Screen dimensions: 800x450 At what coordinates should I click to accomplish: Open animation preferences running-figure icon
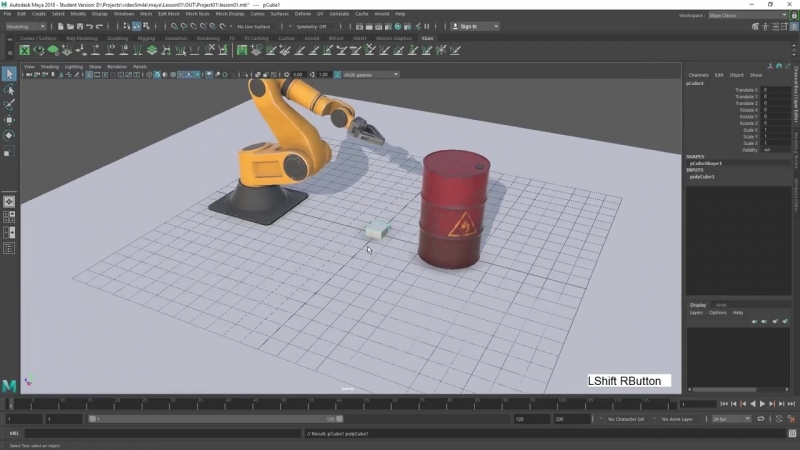(x=791, y=419)
